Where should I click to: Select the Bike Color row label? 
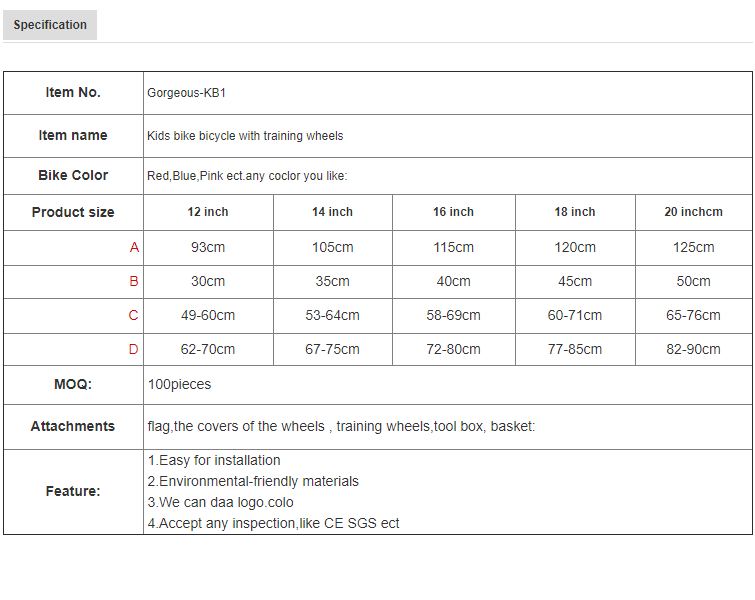click(x=73, y=176)
